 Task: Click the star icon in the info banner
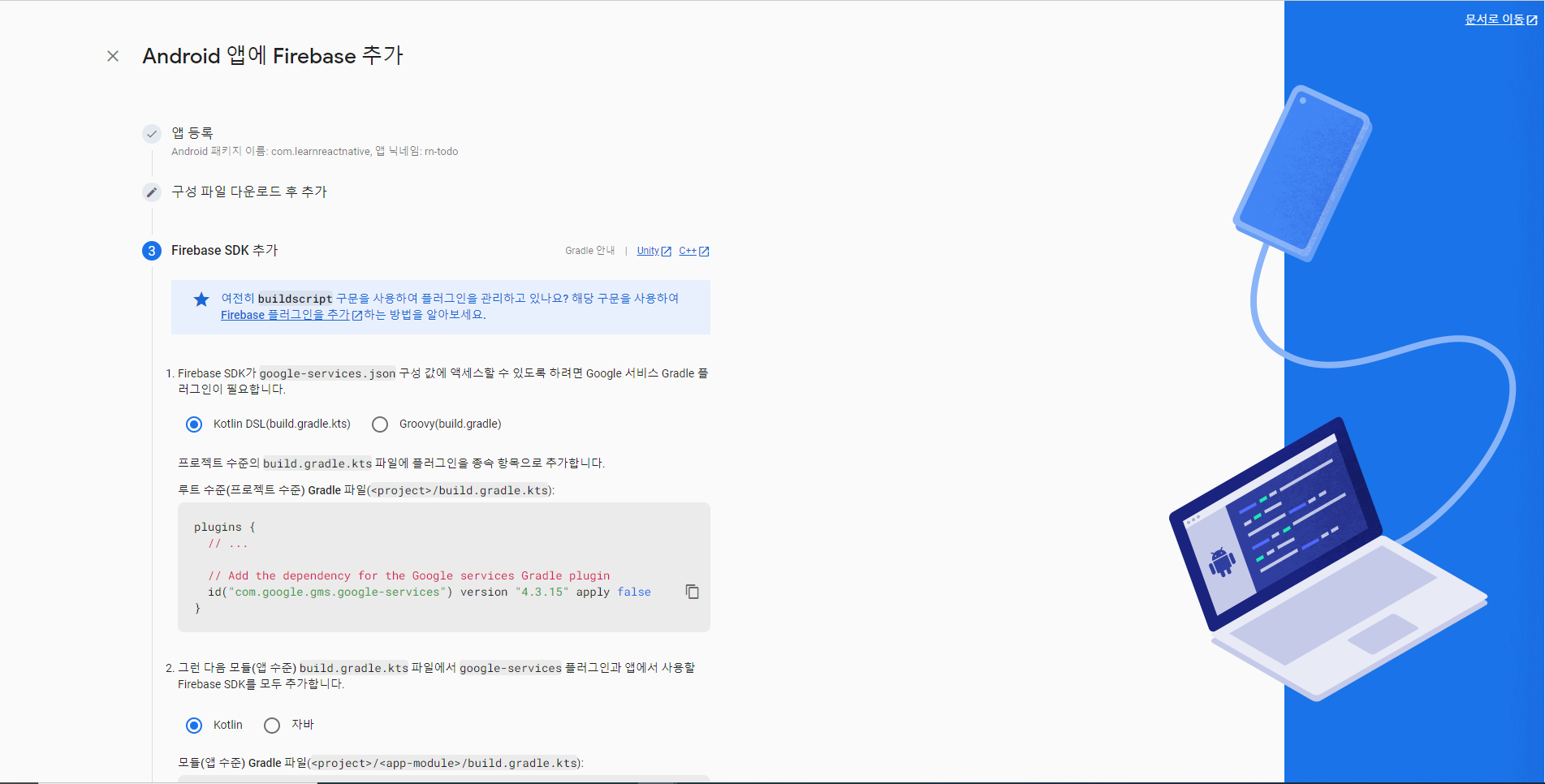pyautogui.click(x=201, y=299)
